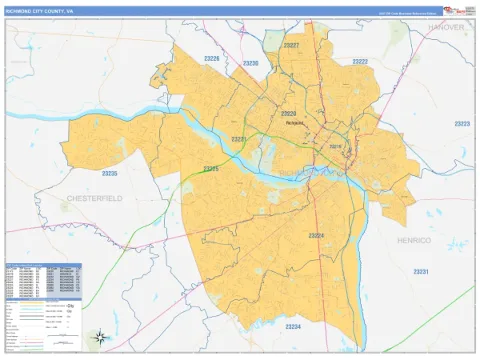
Task: Click the CHESTERFIELD county label
Action: pyautogui.click(x=95, y=199)
